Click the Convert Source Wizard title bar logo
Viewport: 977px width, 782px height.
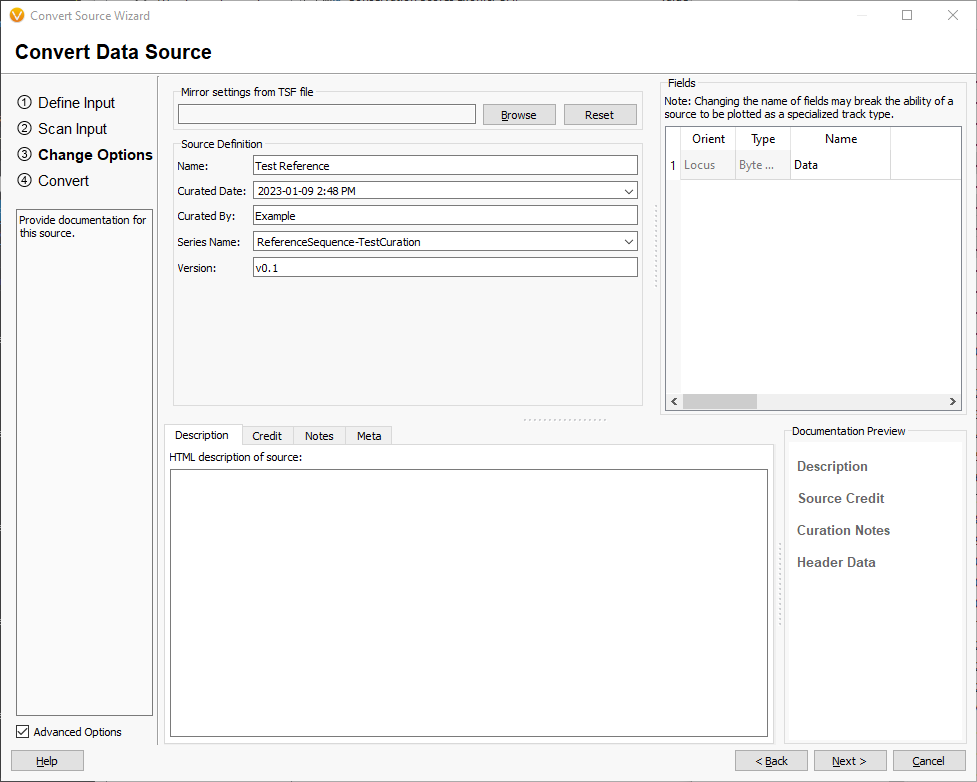tap(17, 15)
